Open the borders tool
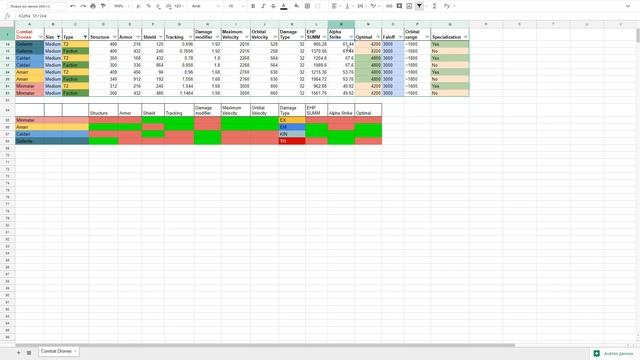640x360 pixels. click(x=307, y=6)
